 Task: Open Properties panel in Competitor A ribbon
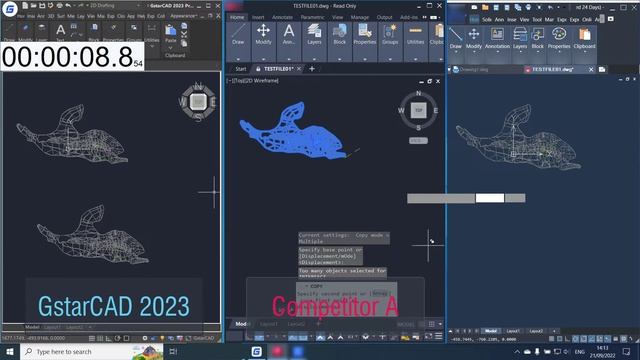click(x=364, y=35)
